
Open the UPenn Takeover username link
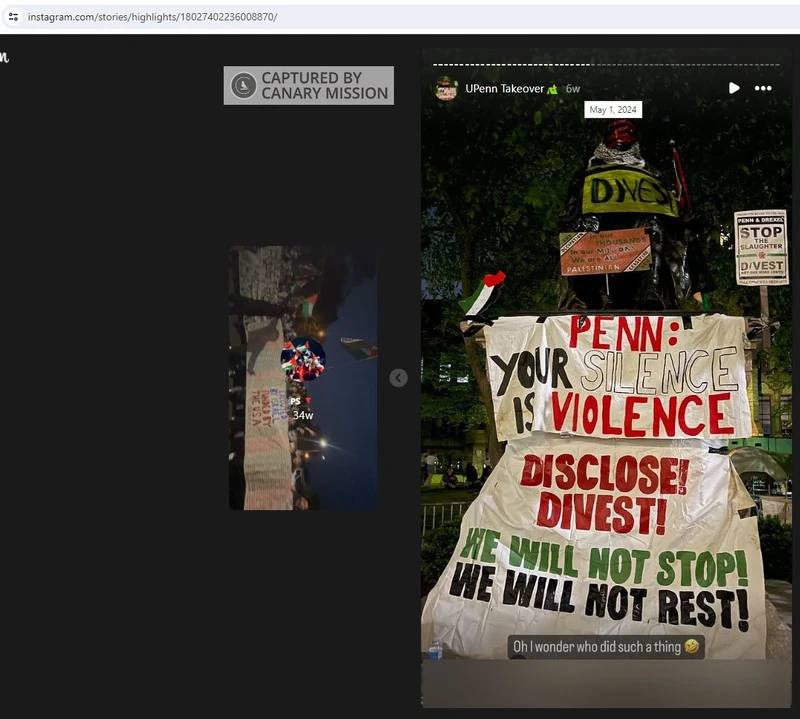tap(504, 89)
